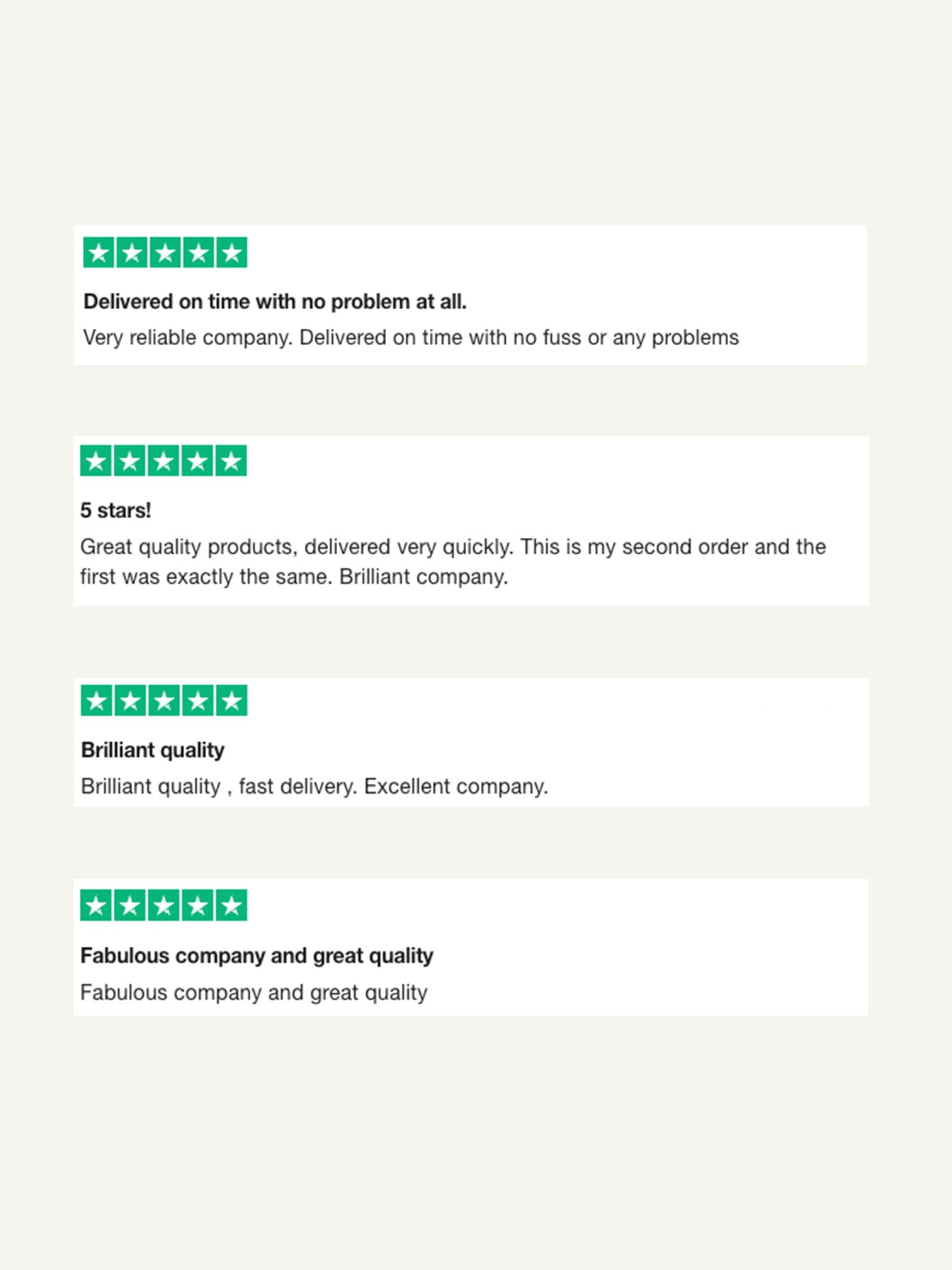Viewport: 952px width, 1270px height.
Task: Click the third star of the 'Brilliant quality' review
Action: pyautogui.click(x=164, y=701)
